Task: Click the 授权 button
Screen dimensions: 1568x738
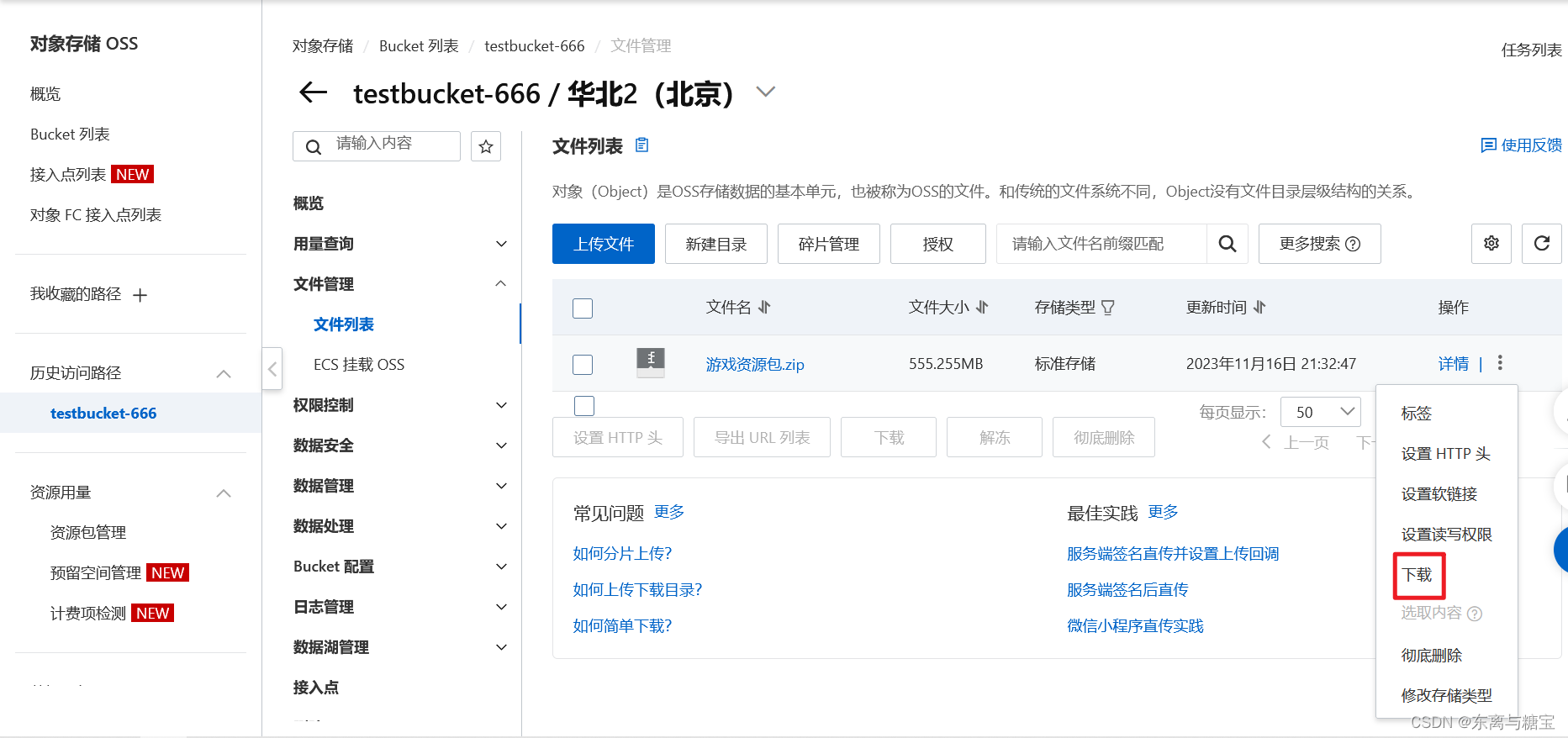Action: coord(938,244)
